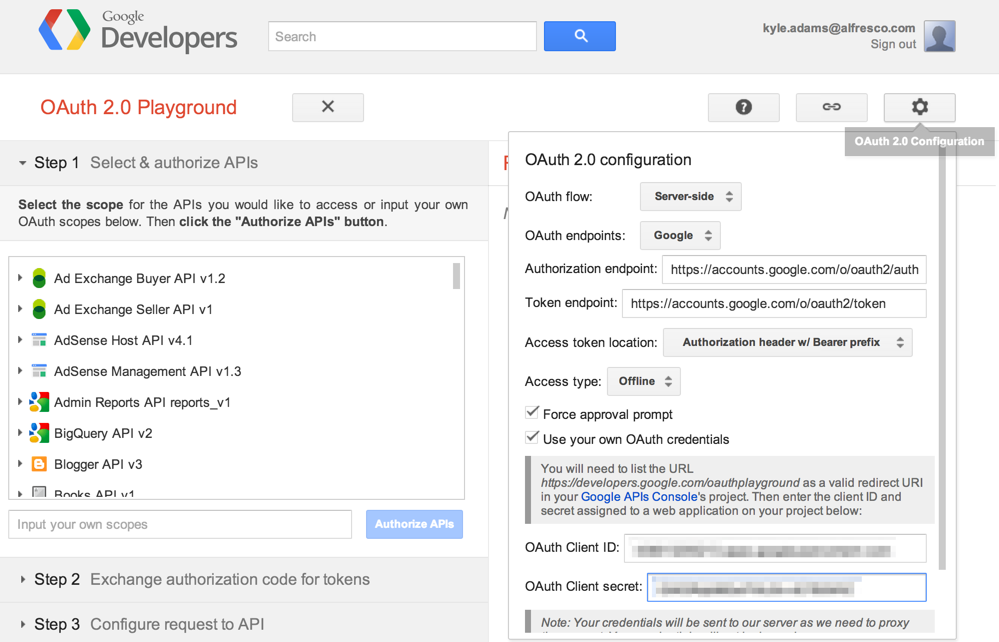Click the Ad Exchange Buyer API icon
The width and height of the screenshot is (999, 642).
pyautogui.click(x=39, y=278)
